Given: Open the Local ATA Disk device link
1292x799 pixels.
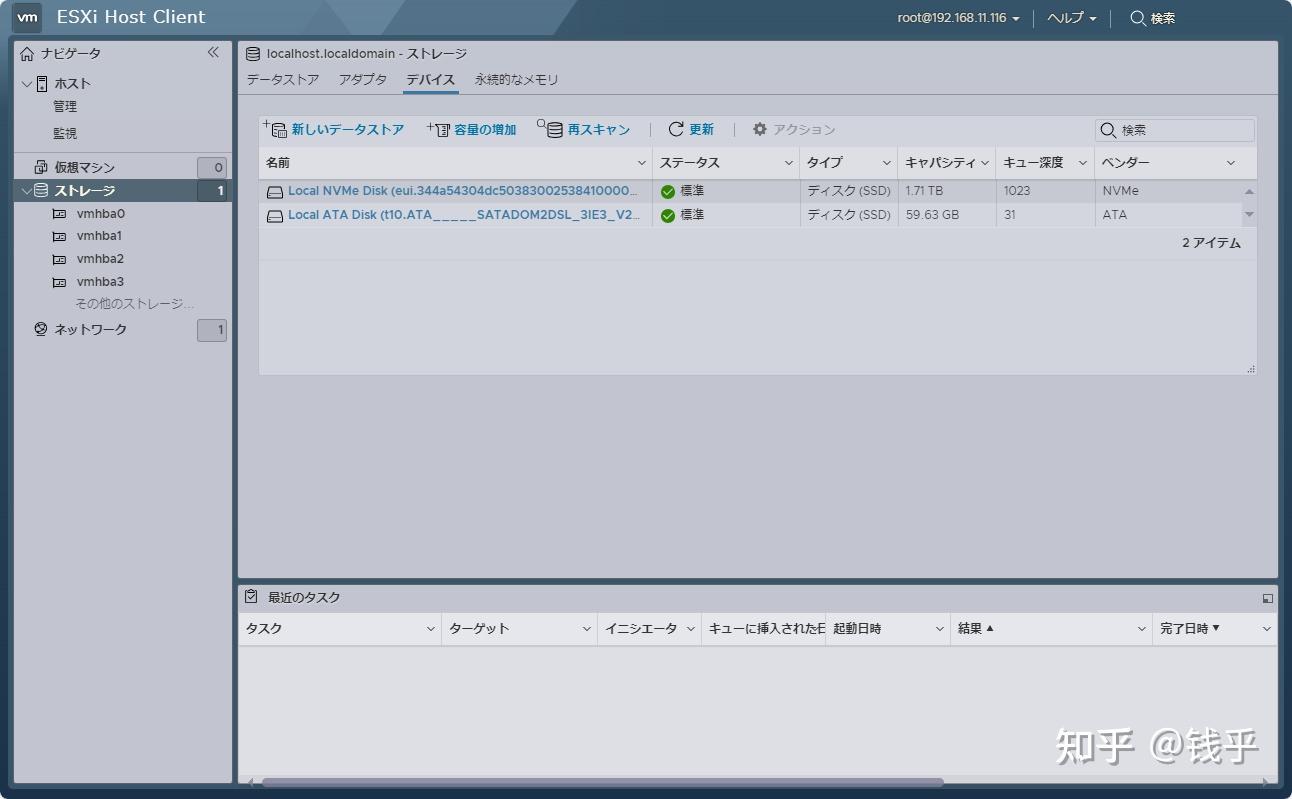Looking at the screenshot, I should pos(464,215).
